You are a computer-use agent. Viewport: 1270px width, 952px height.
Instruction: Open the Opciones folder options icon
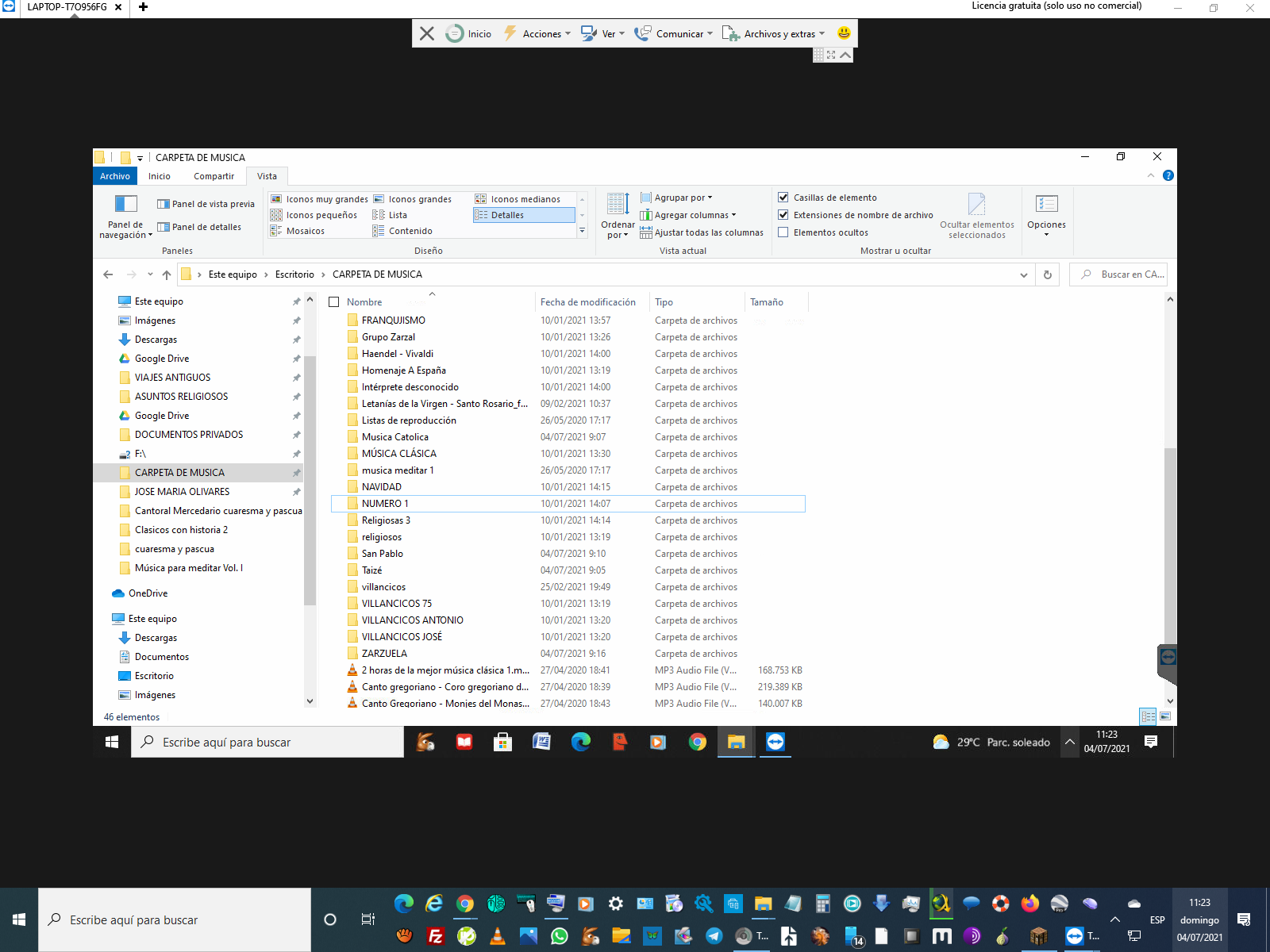pyautogui.click(x=1046, y=205)
